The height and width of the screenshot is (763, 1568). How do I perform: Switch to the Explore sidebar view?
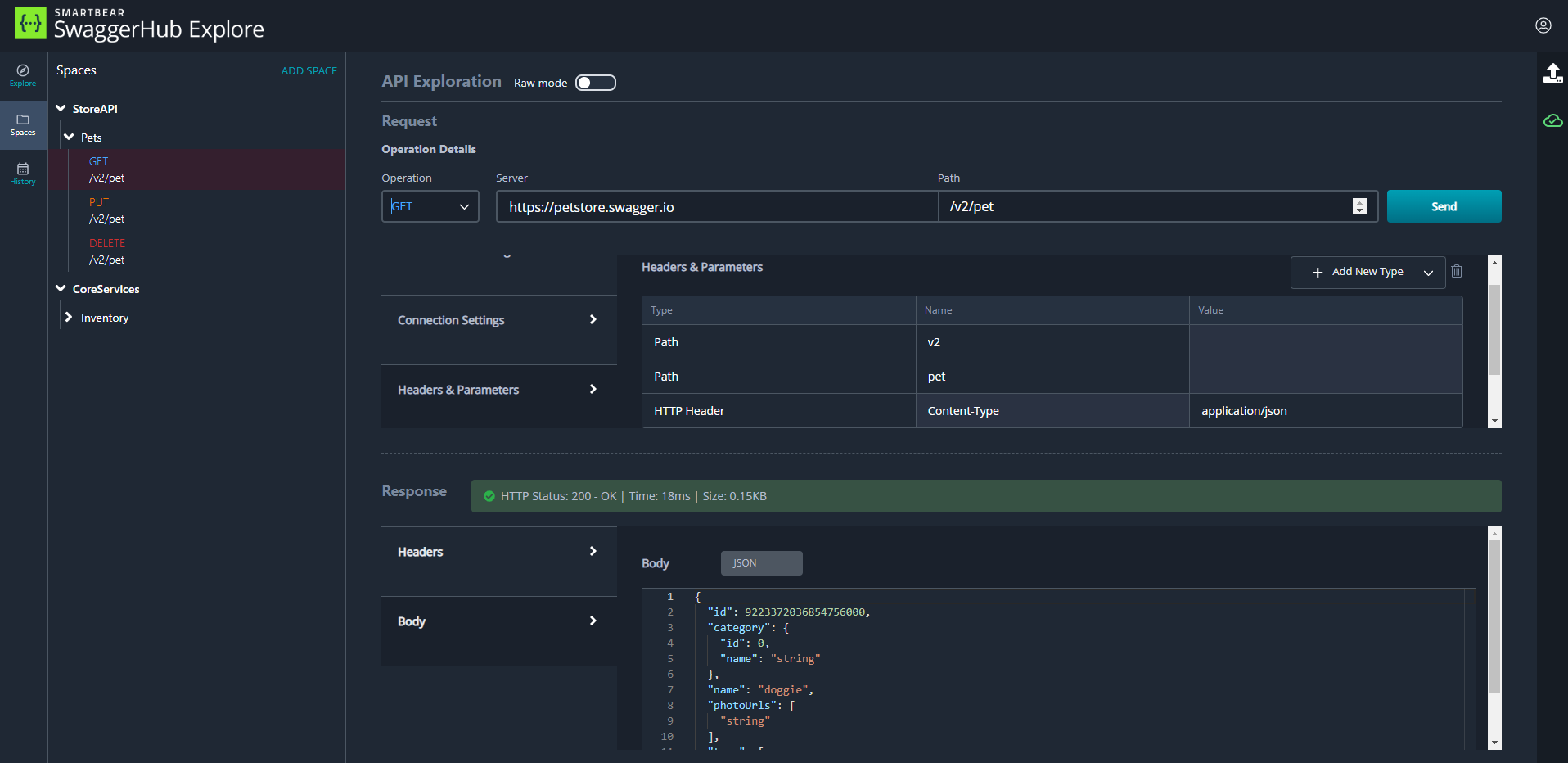tap(23, 76)
